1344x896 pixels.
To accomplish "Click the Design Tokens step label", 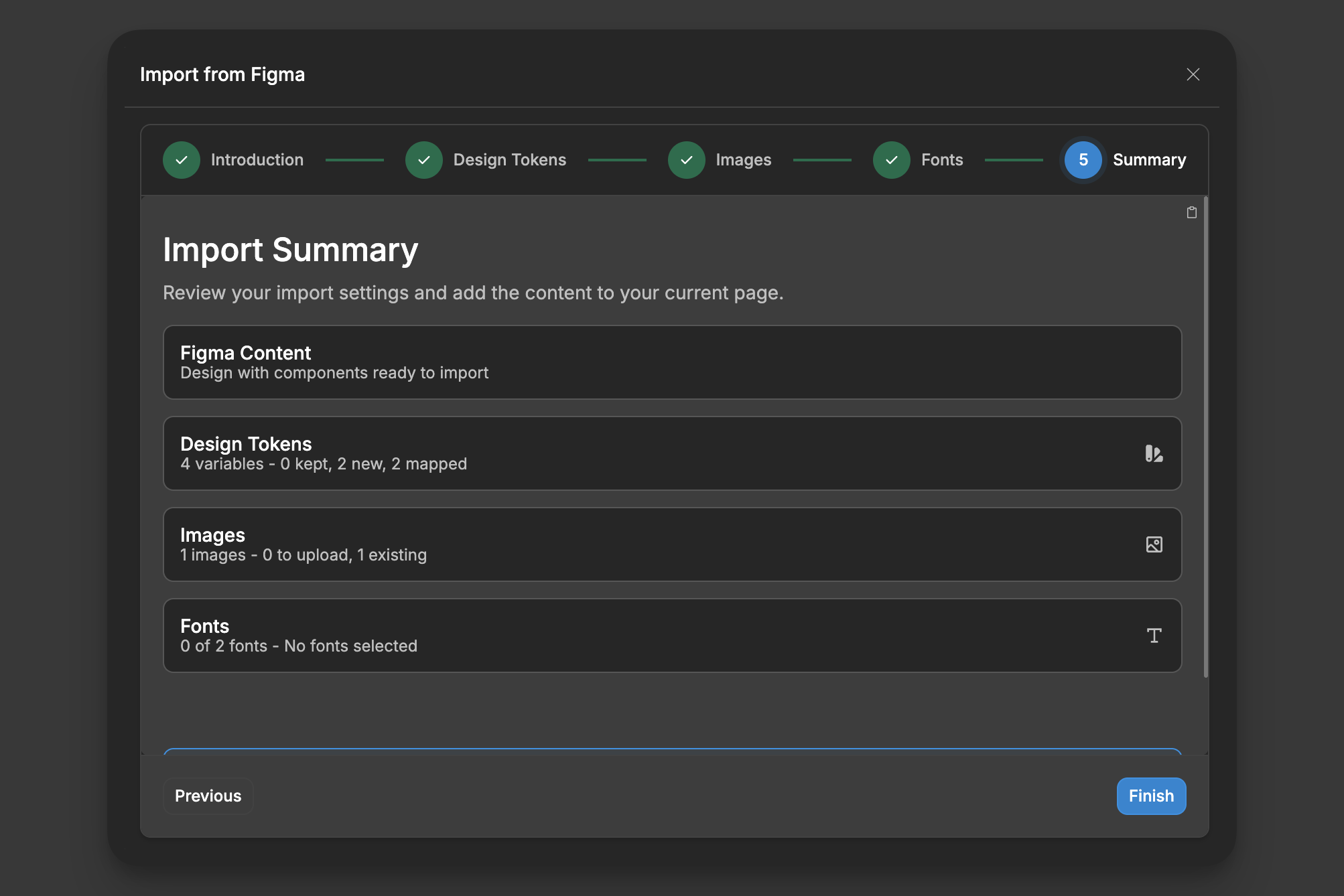I will (509, 159).
